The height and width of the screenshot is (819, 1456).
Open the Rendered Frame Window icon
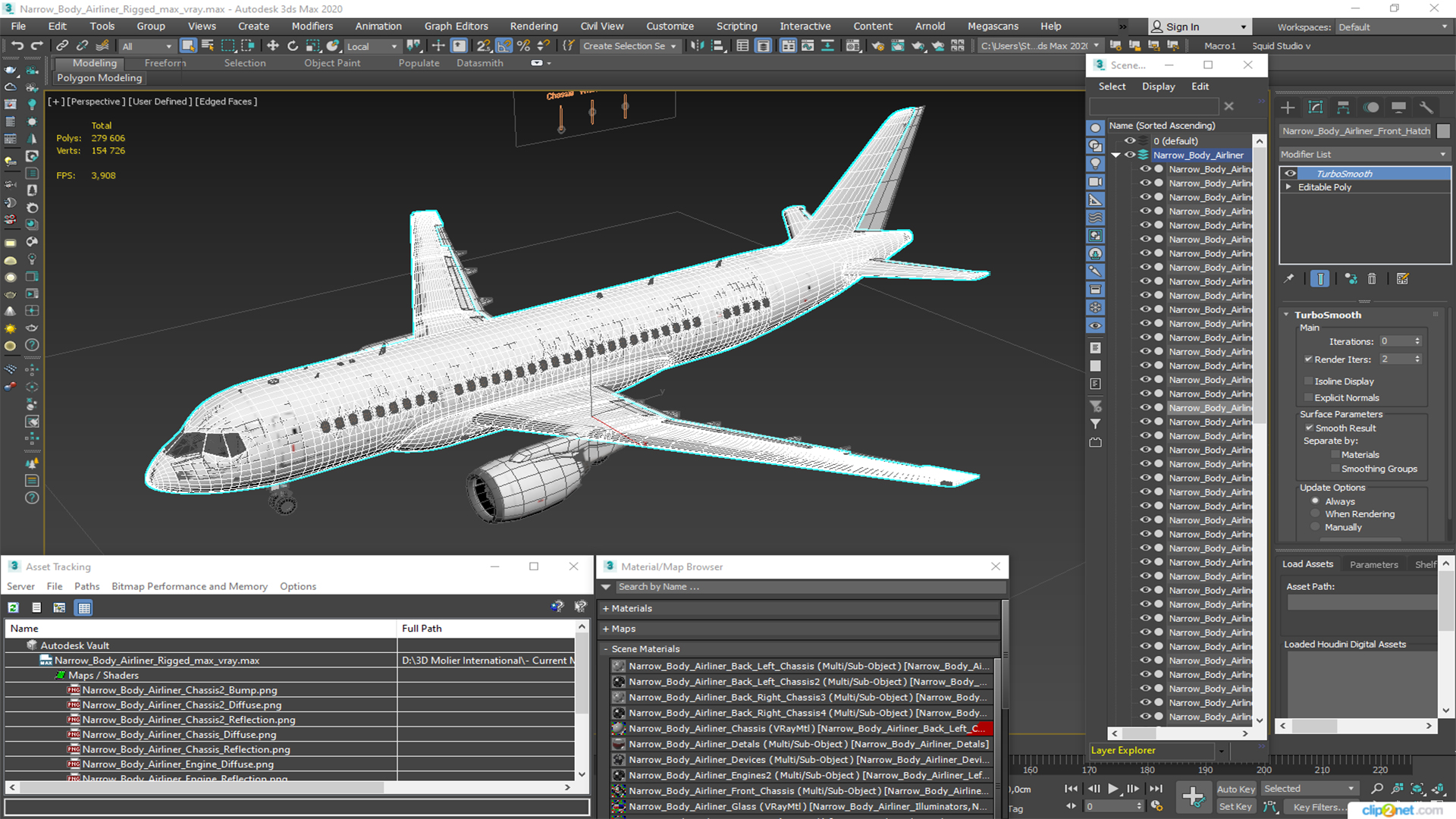click(898, 45)
